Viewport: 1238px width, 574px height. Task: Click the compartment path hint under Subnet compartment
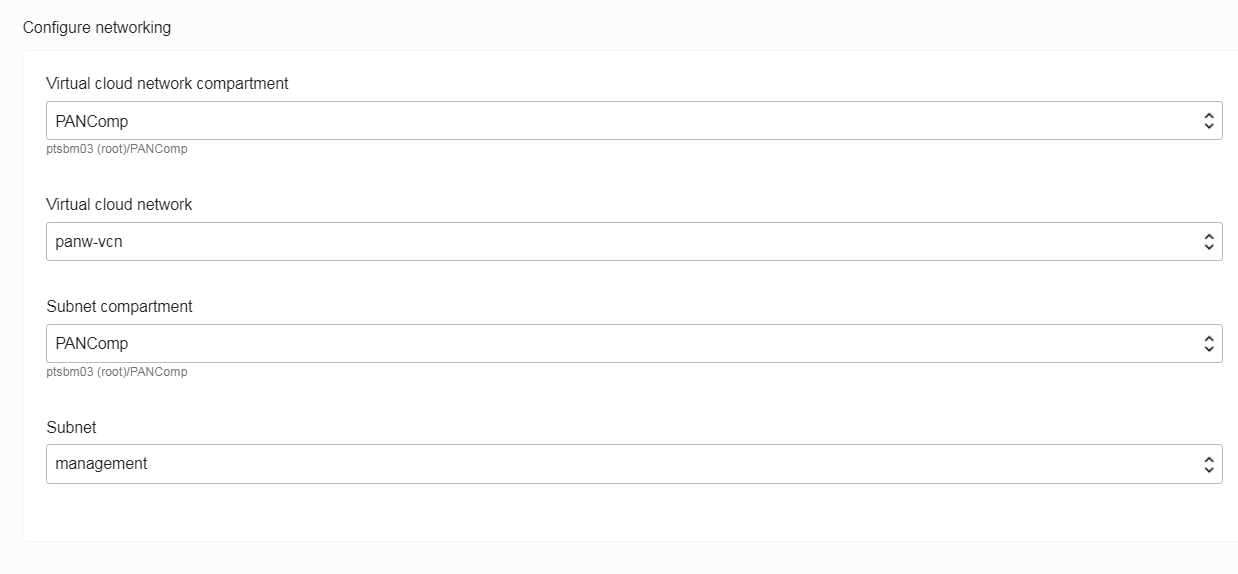pos(117,372)
